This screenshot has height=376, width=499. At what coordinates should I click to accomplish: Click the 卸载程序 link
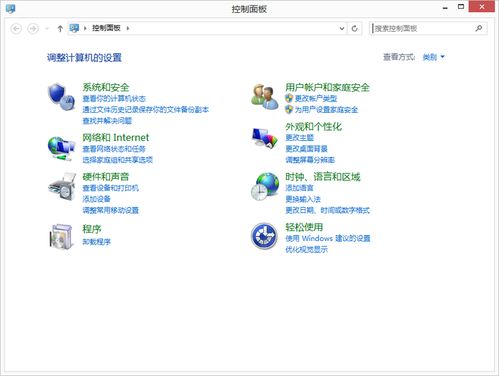(96, 241)
